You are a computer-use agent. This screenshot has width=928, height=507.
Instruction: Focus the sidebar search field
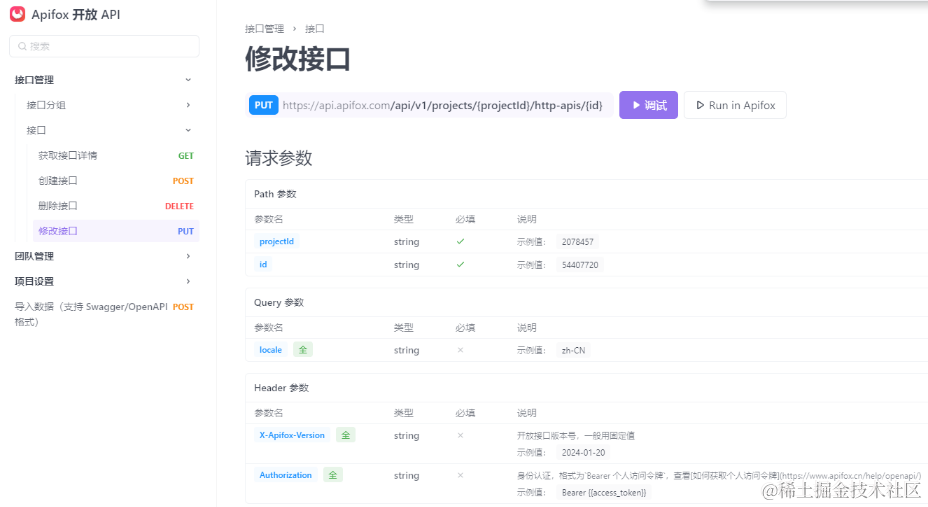[x=104, y=46]
